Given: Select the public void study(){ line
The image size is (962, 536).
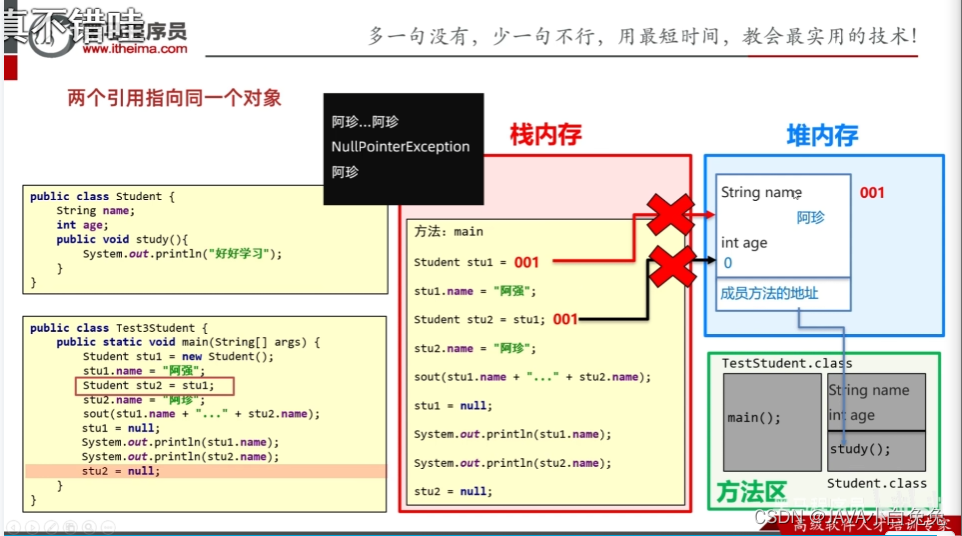Looking at the screenshot, I should 122,239.
